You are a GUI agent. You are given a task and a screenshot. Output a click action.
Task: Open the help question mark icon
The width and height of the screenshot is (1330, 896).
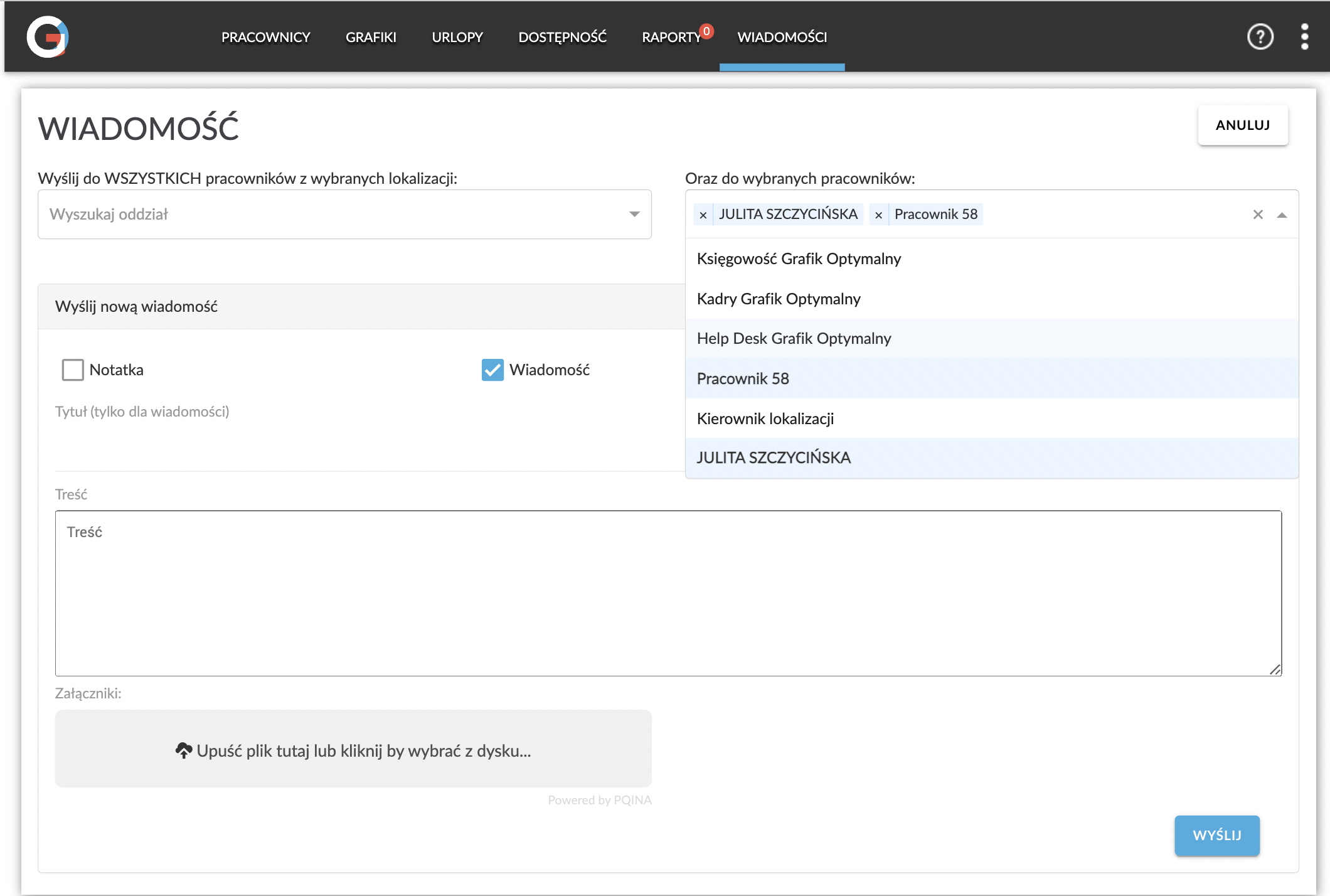point(1260,37)
